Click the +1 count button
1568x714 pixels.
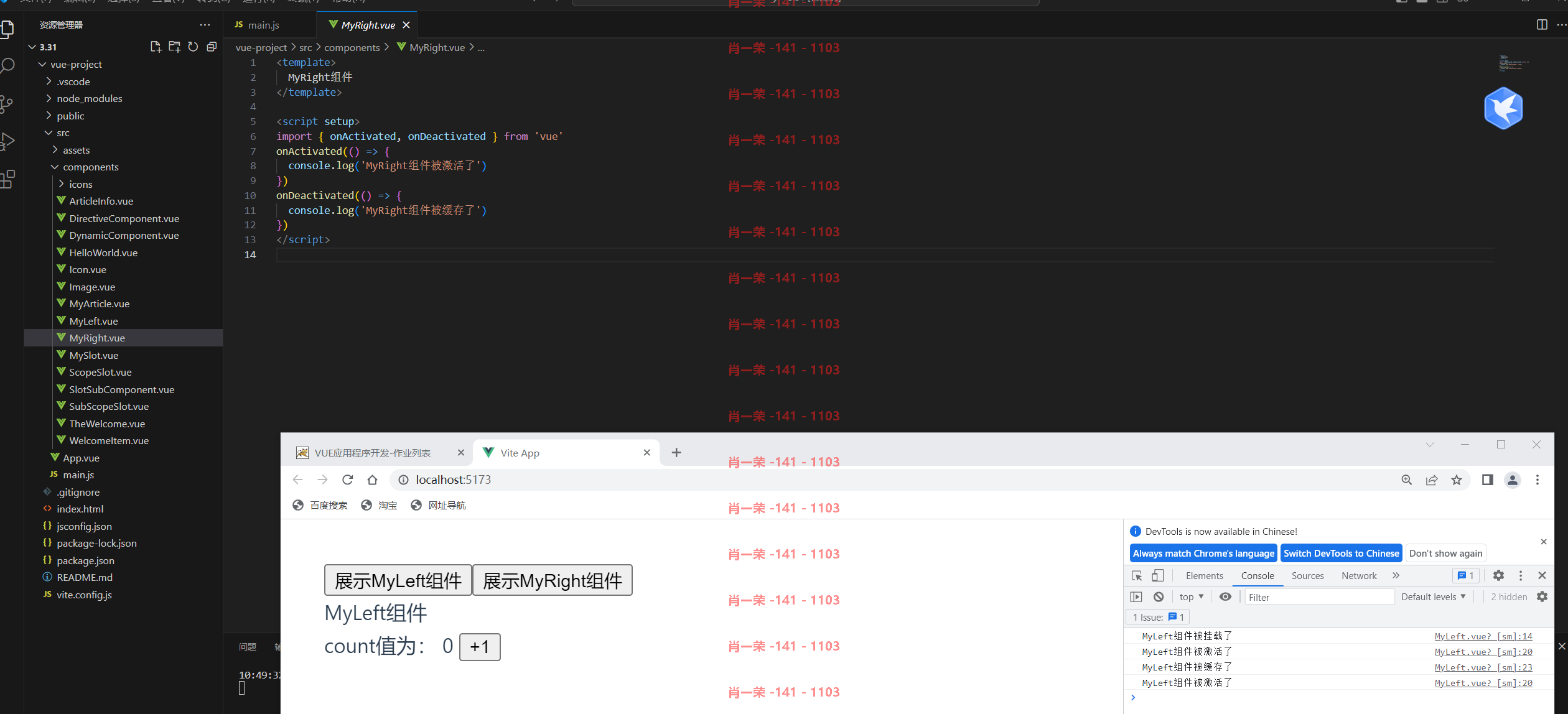[480, 647]
